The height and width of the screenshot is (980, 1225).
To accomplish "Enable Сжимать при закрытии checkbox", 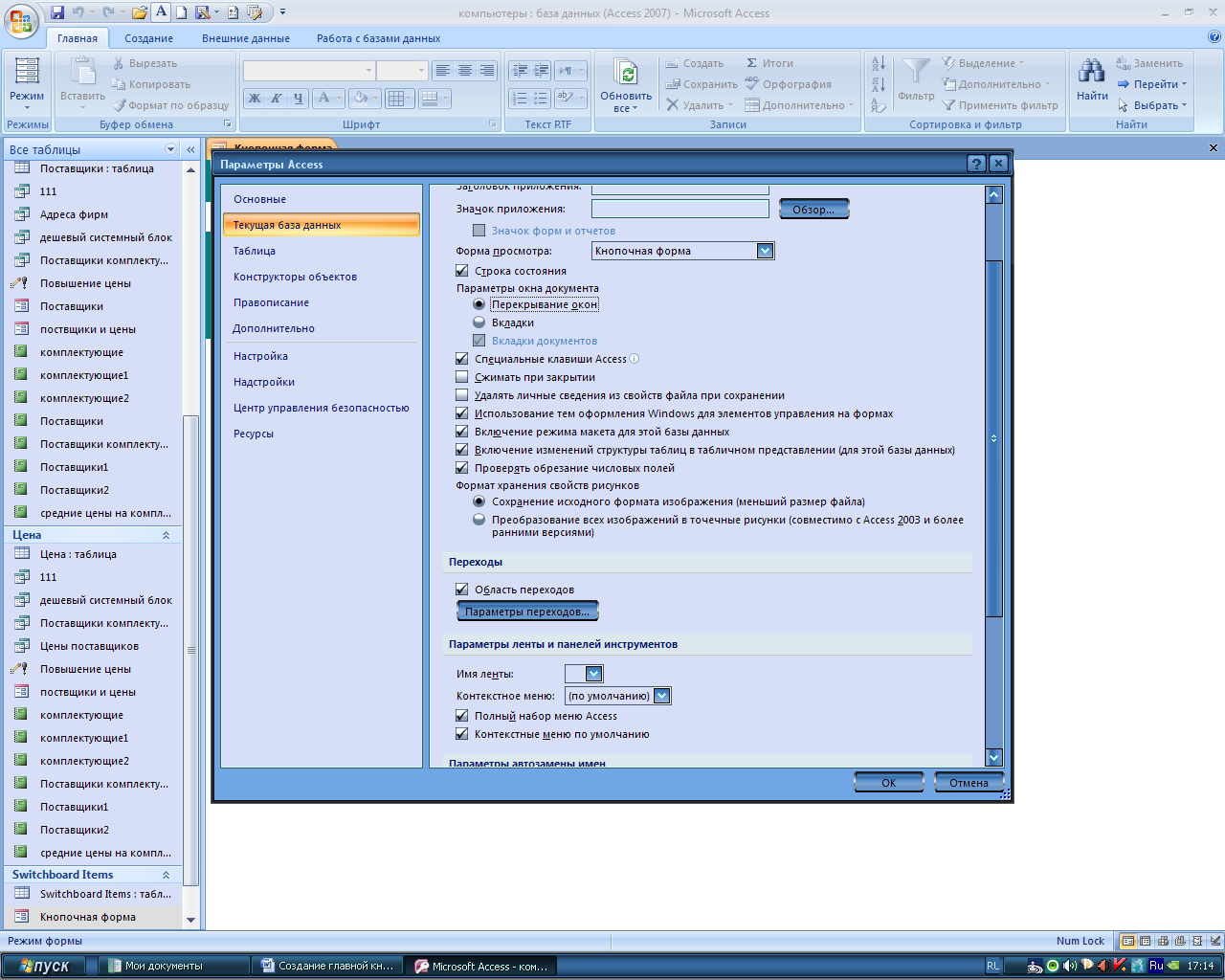I will click(x=462, y=377).
